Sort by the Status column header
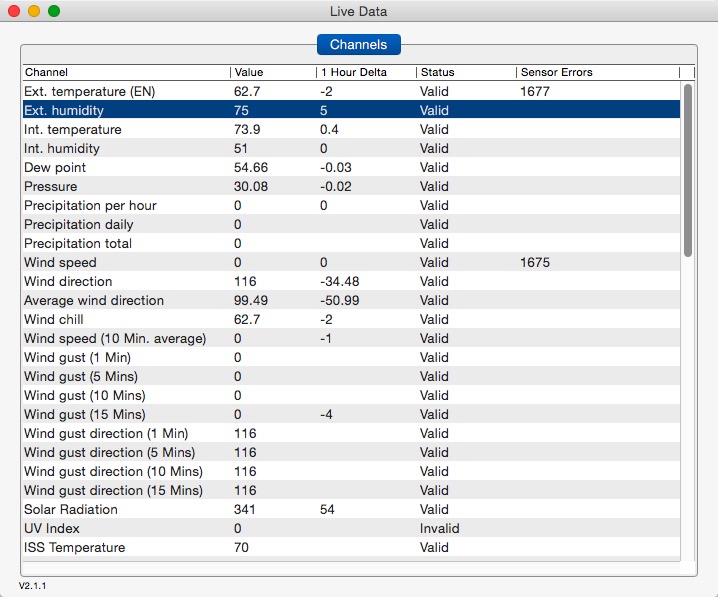Screen dimensions: 718x597 pyautogui.click(x=466, y=72)
